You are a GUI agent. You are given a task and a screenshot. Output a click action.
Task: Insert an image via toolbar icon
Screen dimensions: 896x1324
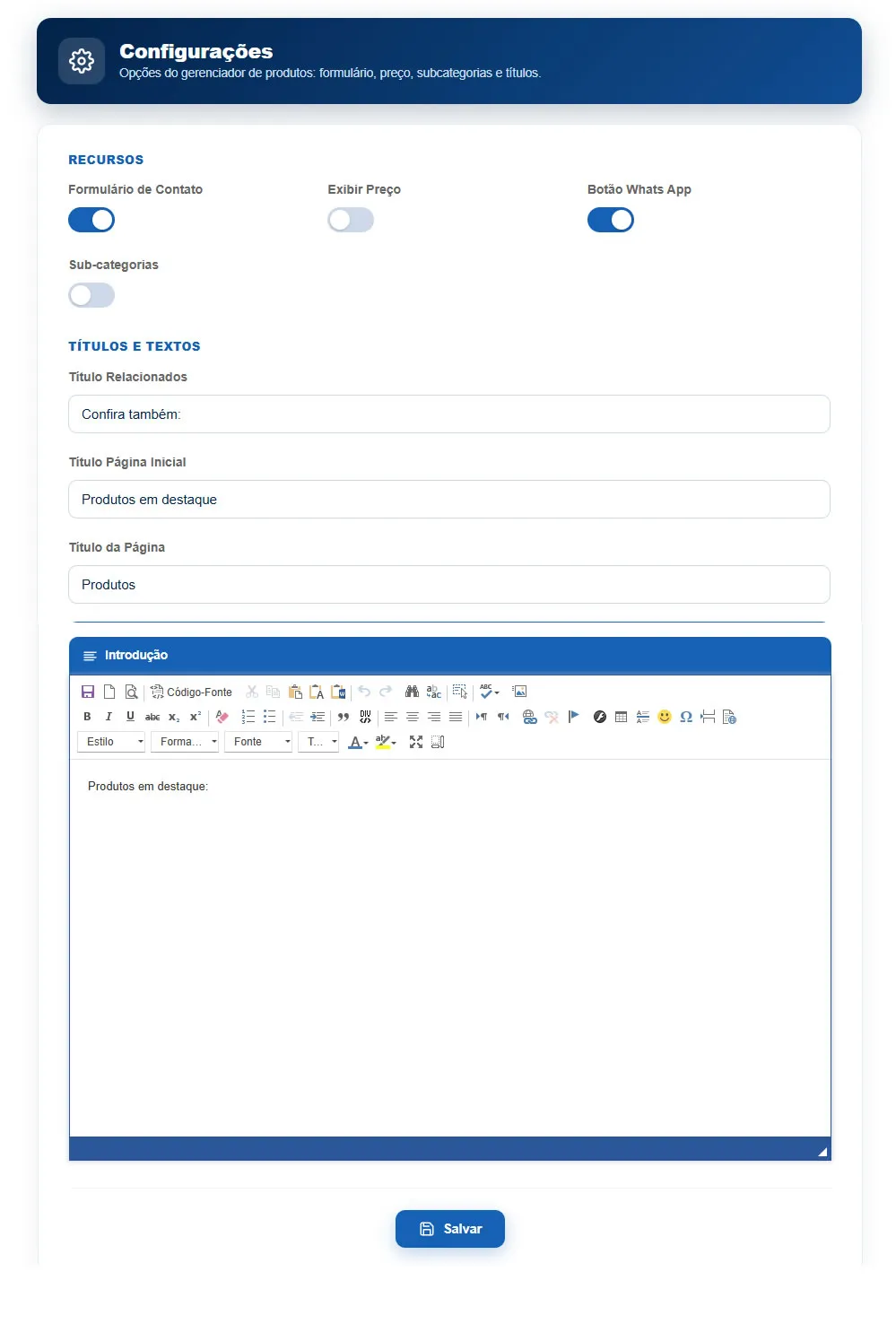tap(519, 692)
